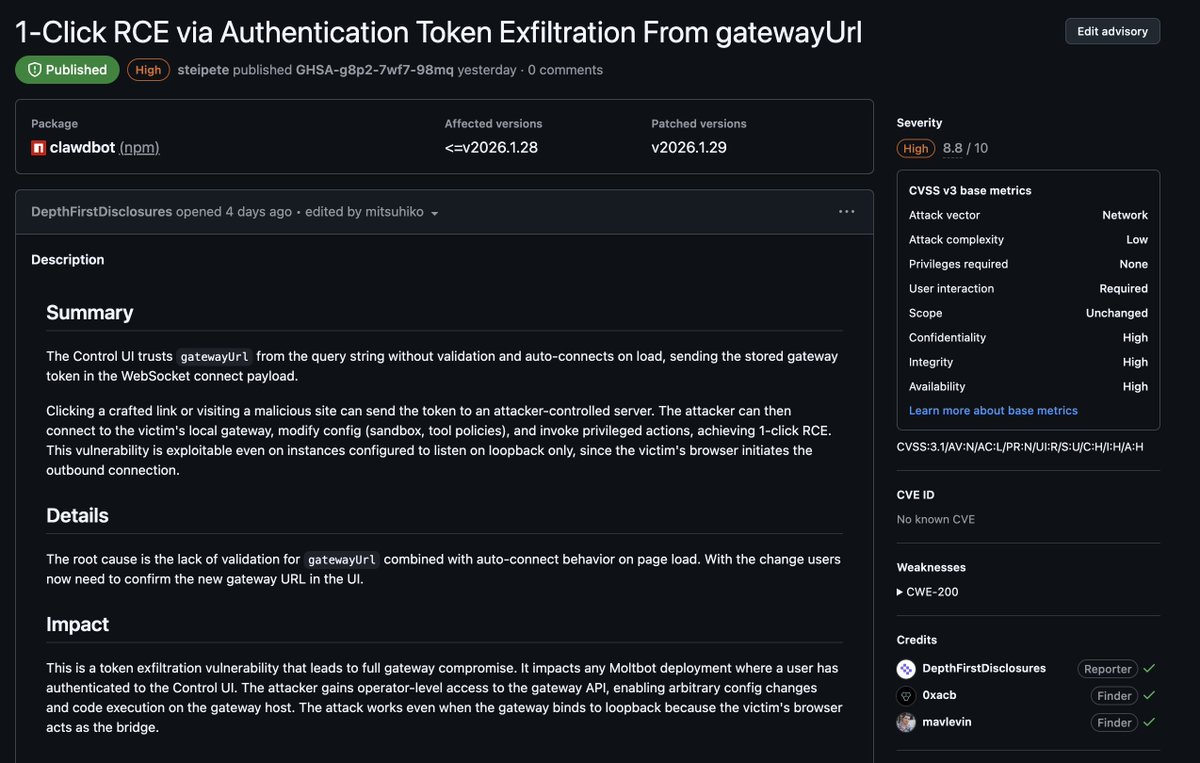Click the 0xacb avatar in Credits
This screenshot has height=763, width=1200.
pyautogui.click(x=906, y=696)
